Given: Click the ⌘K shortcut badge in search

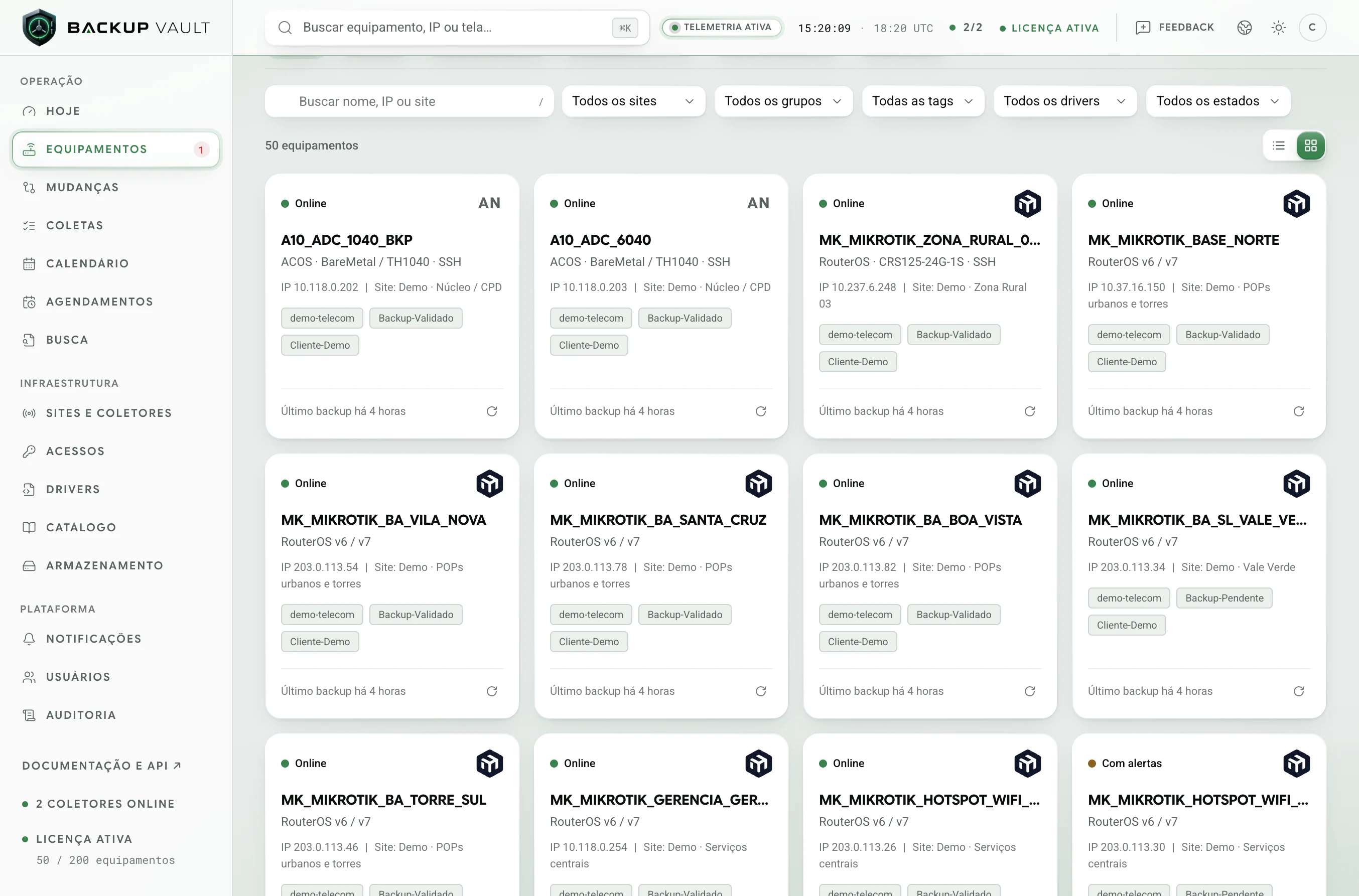Looking at the screenshot, I should click(625, 28).
